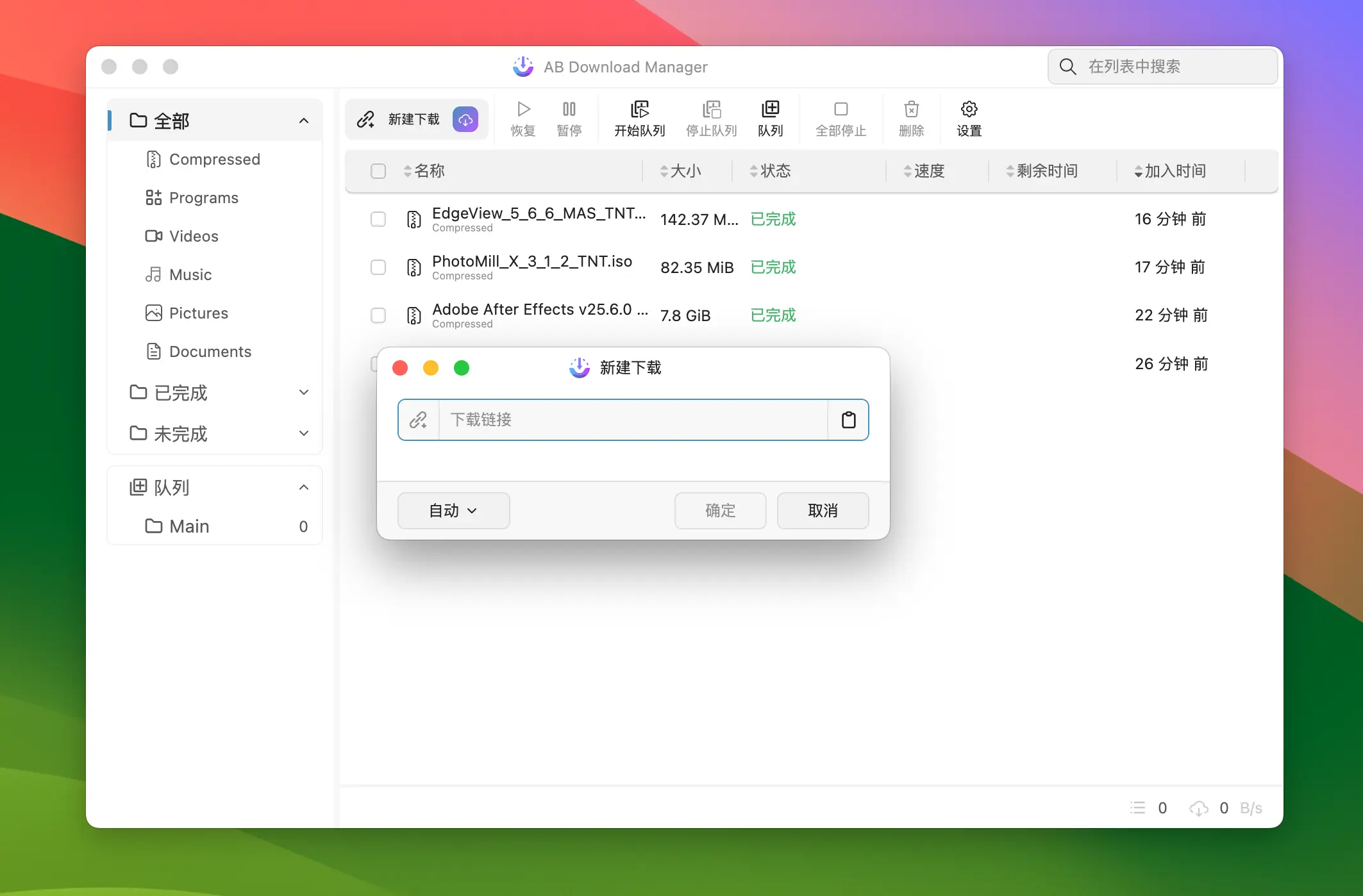
Task: Click the 下载链接 input field
Action: tap(632, 420)
